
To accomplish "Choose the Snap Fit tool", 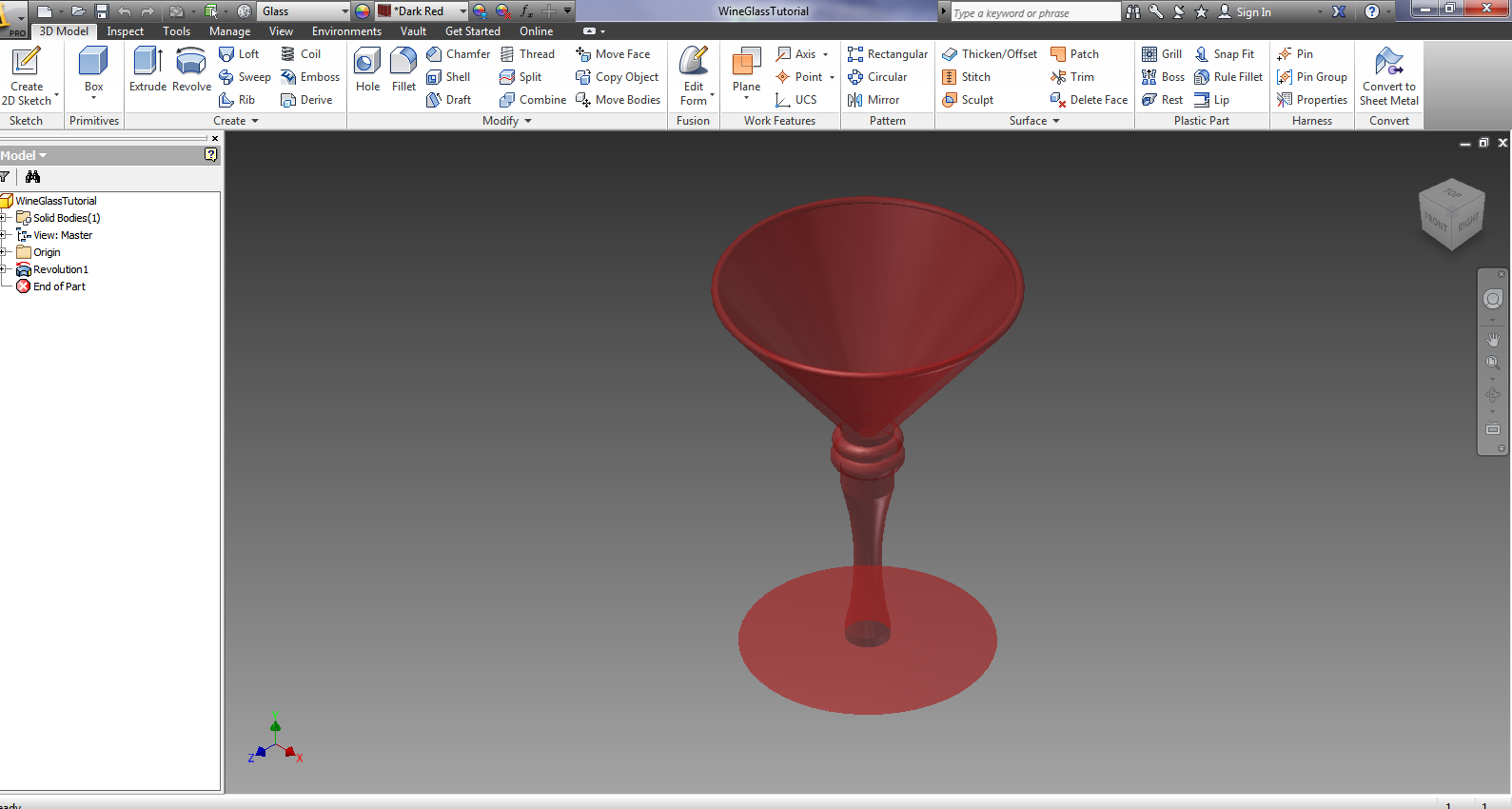I will [x=1225, y=54].
